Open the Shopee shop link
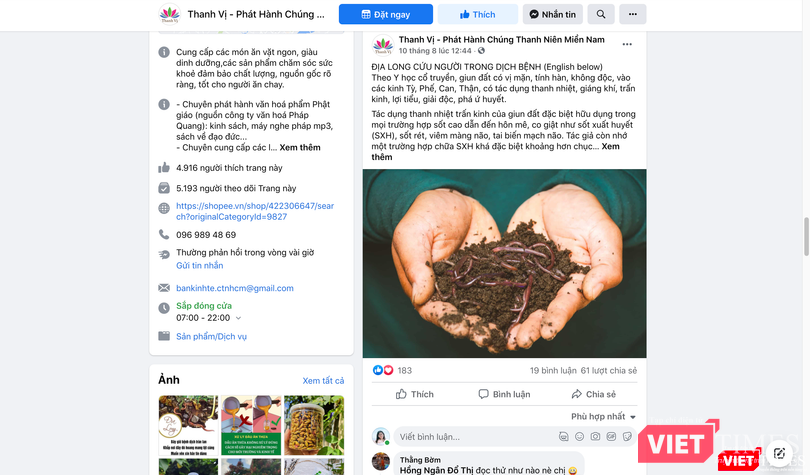This screenshot has height=475, width=810. coord(255,211)
